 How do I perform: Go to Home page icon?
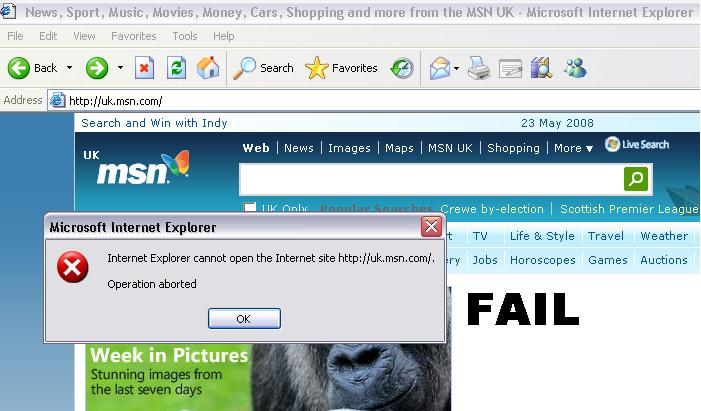(208, 68)
